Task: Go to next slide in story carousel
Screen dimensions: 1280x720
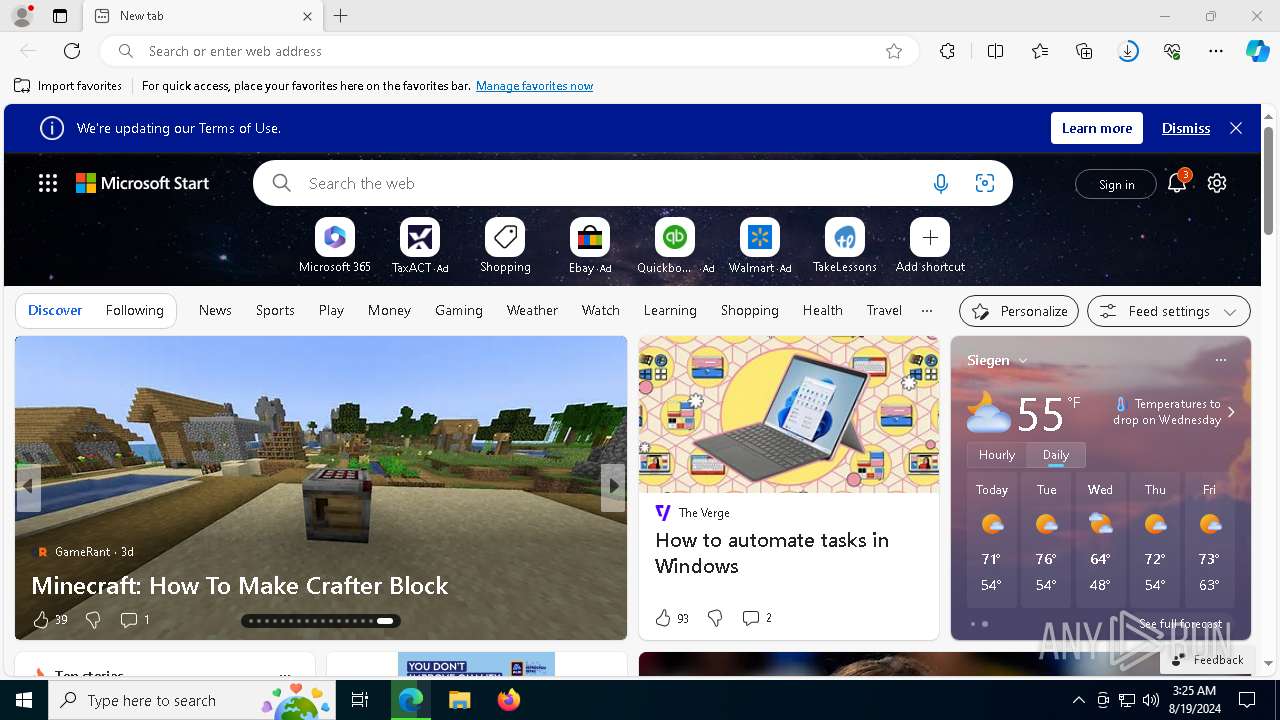Action: pyautogui.click(x=613, y=486)
